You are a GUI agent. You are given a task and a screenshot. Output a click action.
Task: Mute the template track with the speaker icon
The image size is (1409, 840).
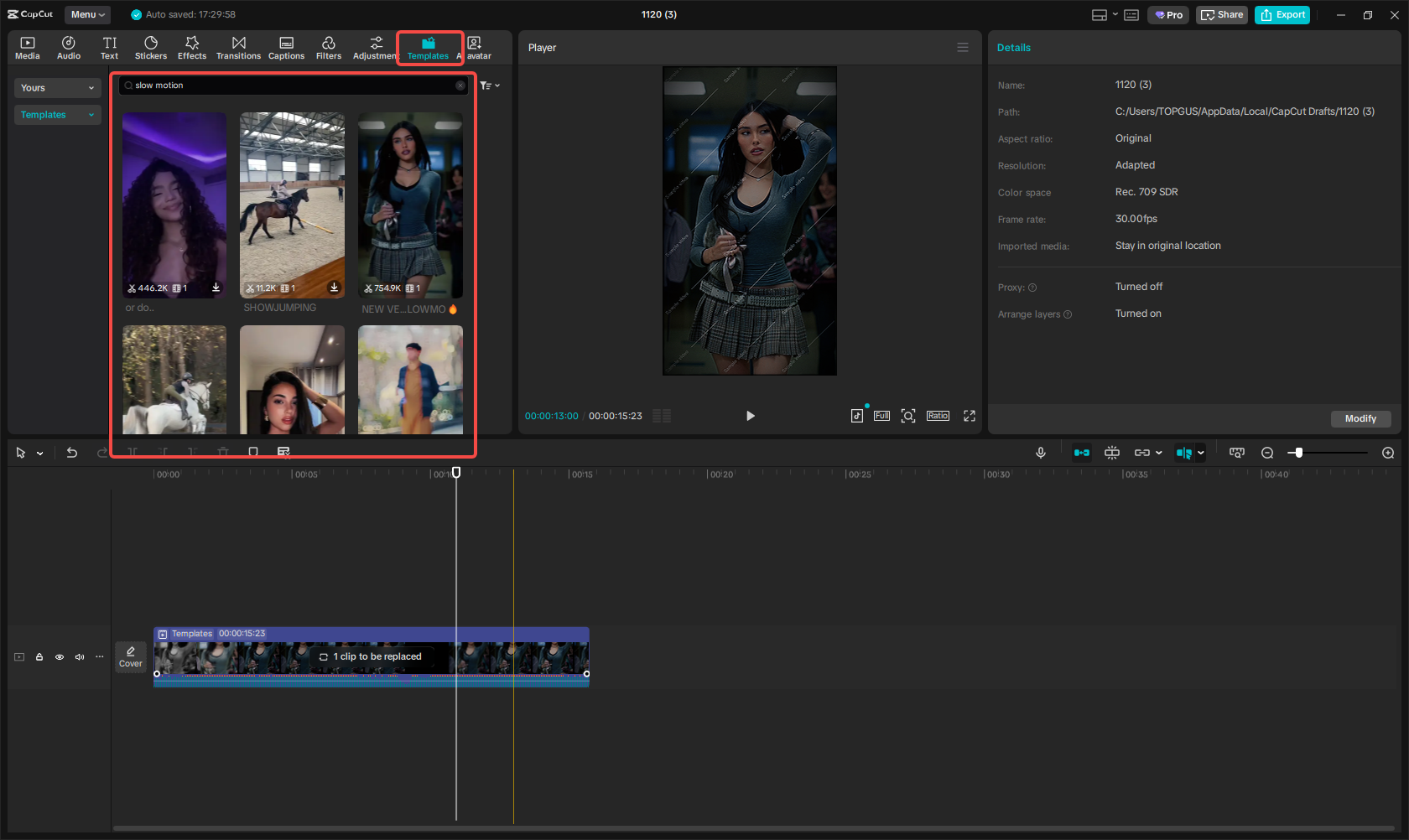[79, 657]
